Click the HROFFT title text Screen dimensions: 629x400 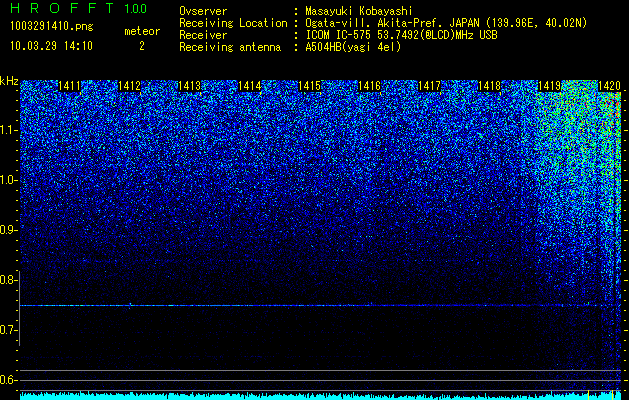[62, 8]
